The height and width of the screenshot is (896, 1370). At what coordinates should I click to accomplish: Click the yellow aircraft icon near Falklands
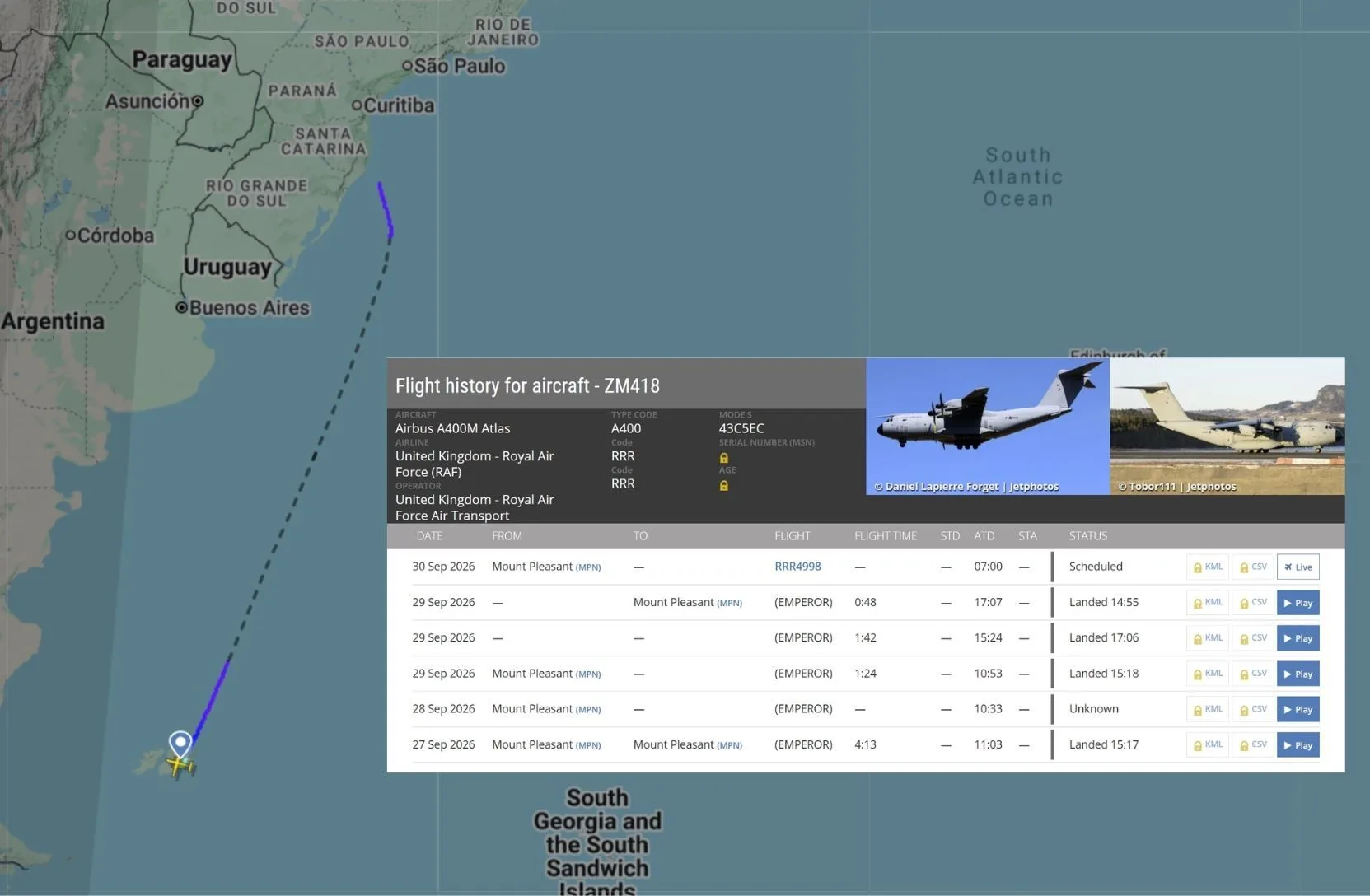click(180, 767)
